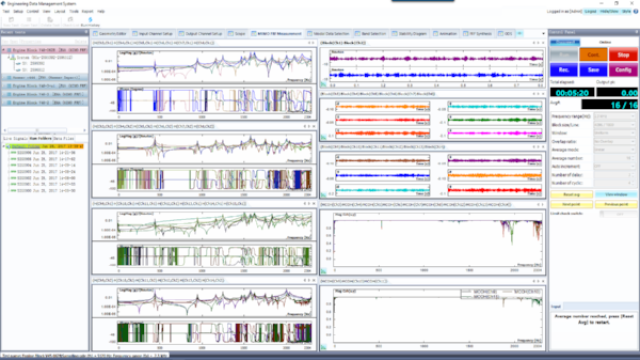640x360 pixels.
Task: Open the Frequency range dropdown
Action: (615, 117)
